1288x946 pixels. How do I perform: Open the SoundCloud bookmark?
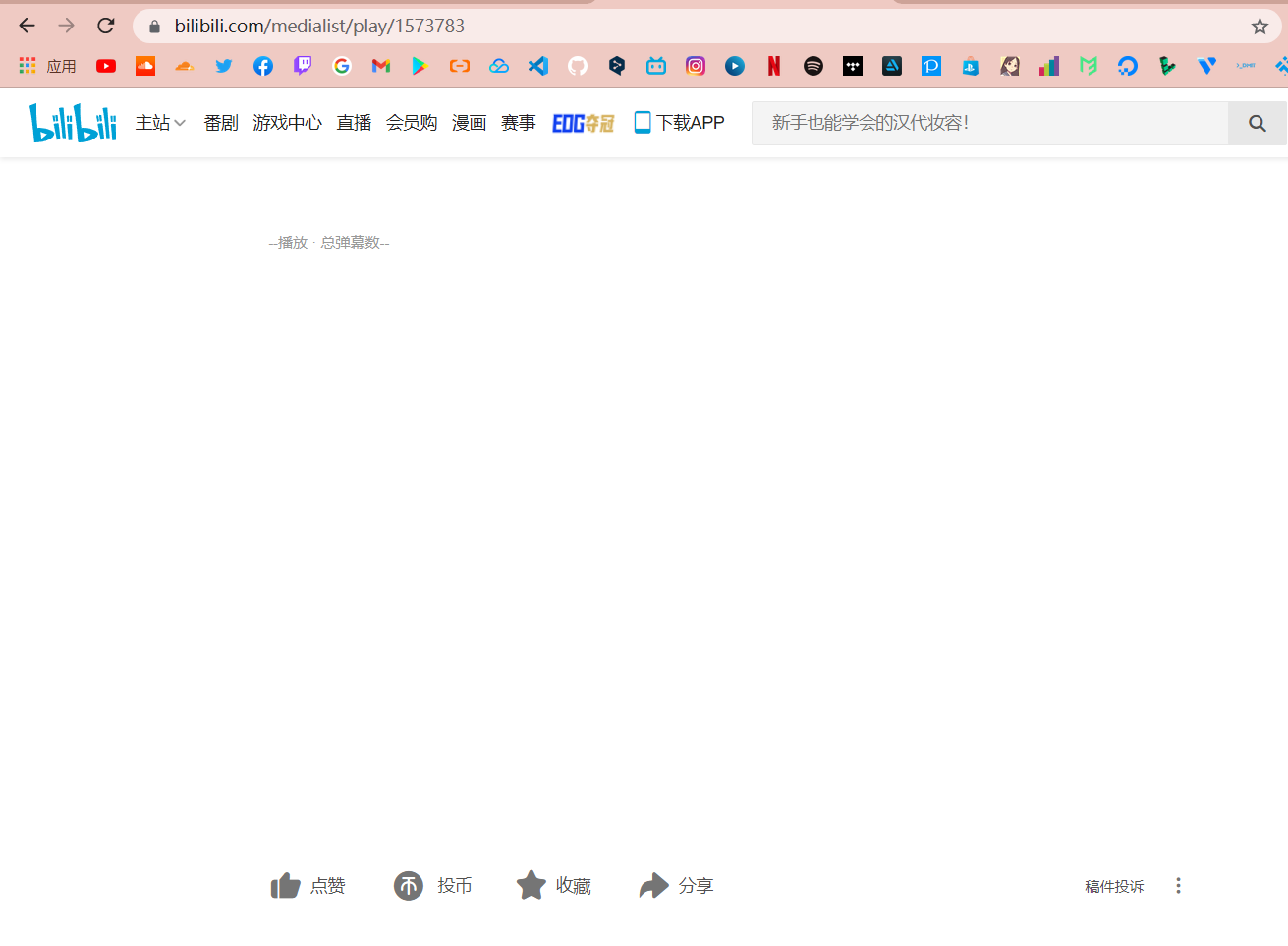point(145,66)
